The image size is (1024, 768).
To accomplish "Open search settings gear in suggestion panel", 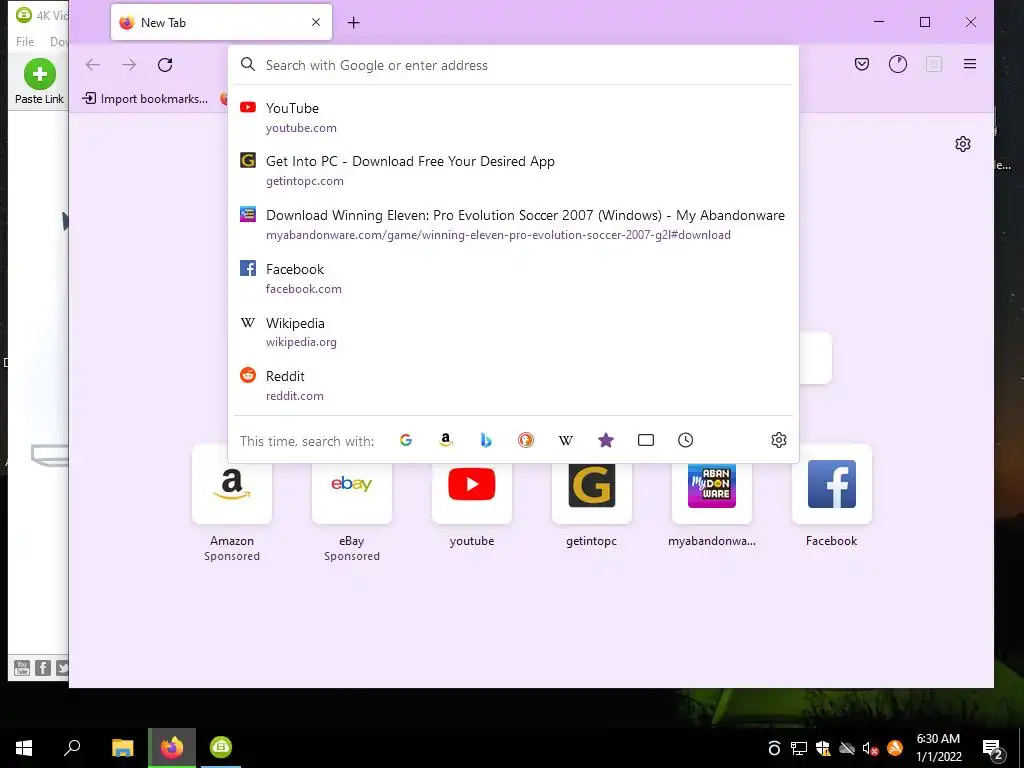I will [x=778, y=440].
